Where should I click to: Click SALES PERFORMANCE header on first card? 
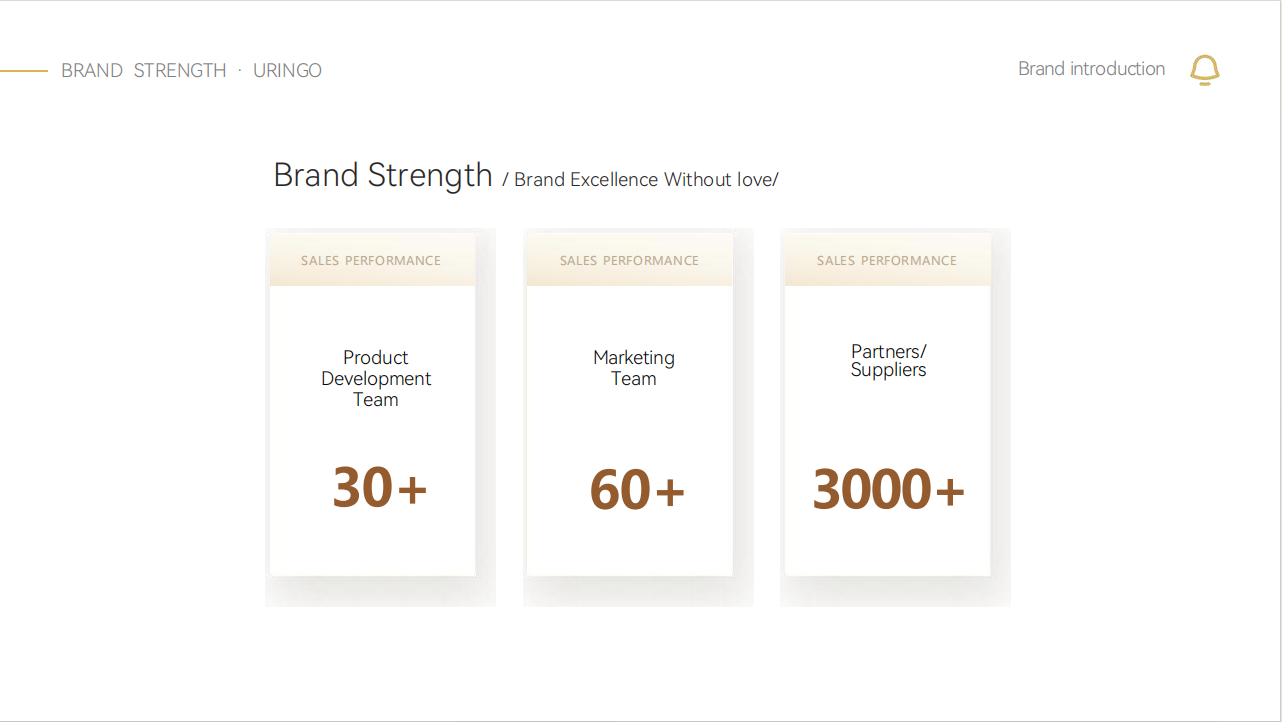(x=371, y=261)
